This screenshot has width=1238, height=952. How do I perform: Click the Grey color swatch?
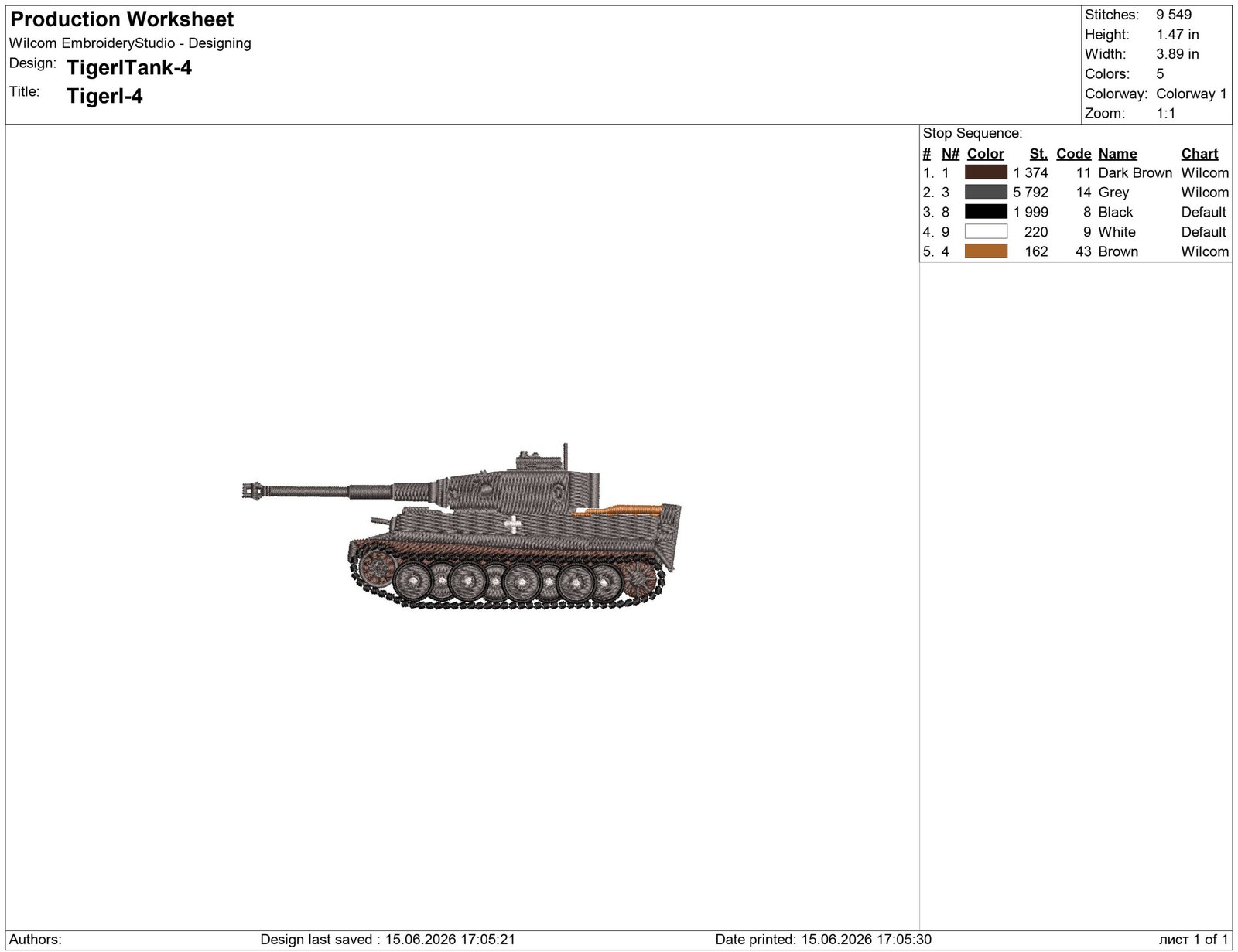[x=986, y=192]
